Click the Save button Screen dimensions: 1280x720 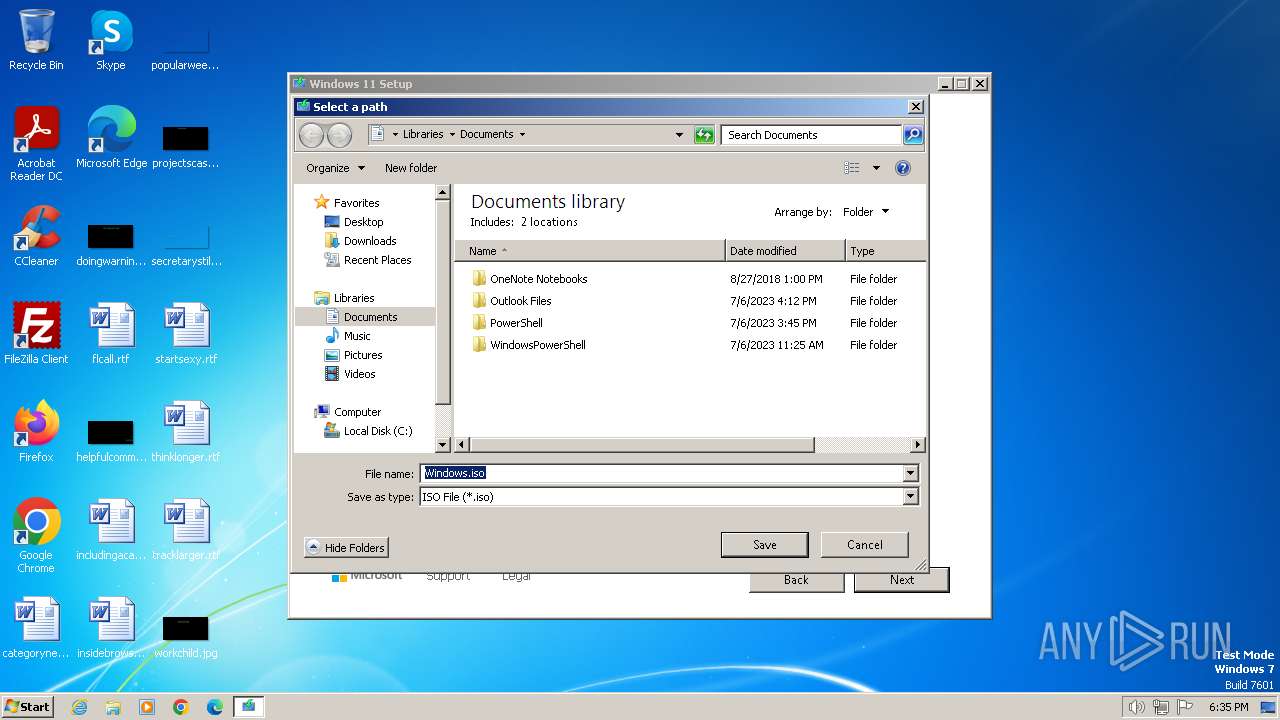point(765,545)
